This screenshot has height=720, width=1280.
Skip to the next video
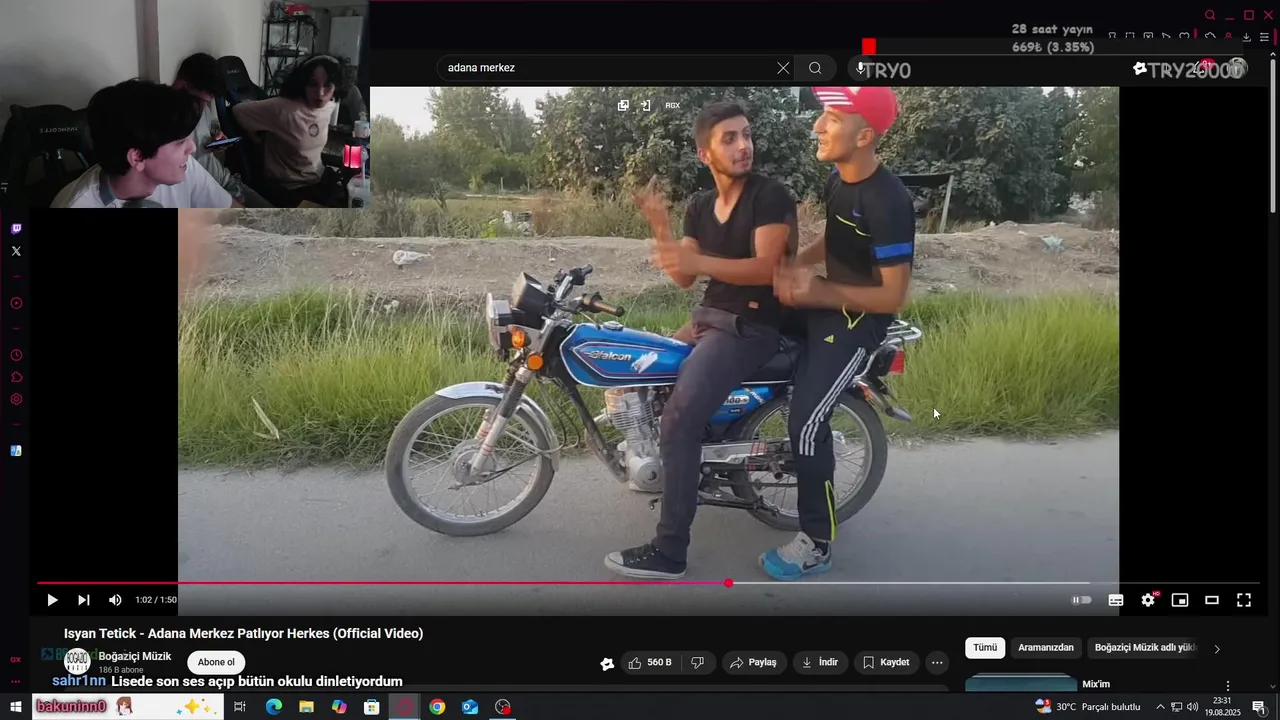84,600
